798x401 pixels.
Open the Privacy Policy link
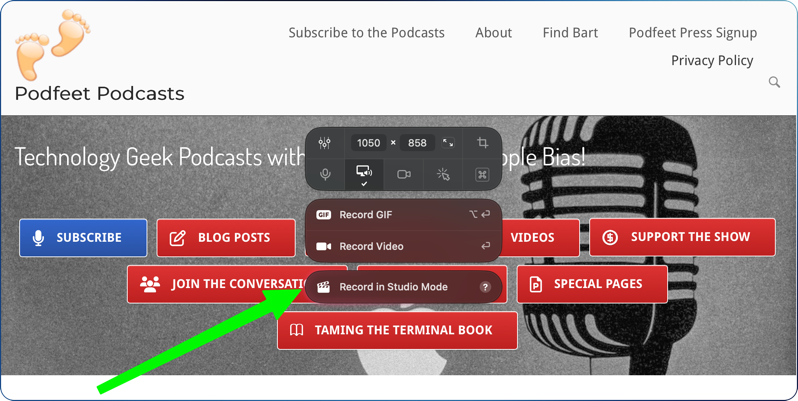tap(712, 60)
